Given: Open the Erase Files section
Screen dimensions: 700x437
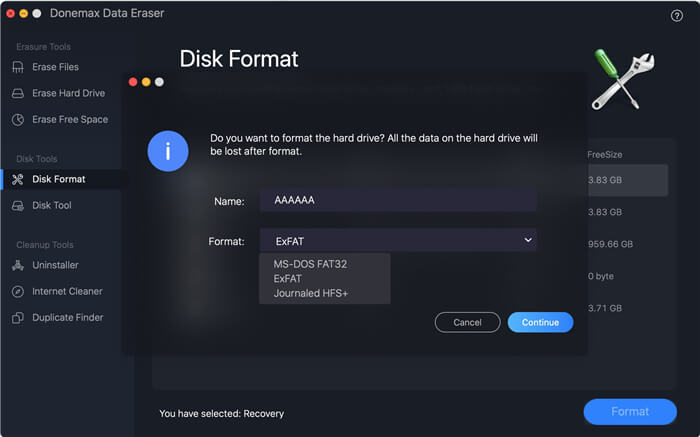Looking at the screenshot, I should point(55,67).
